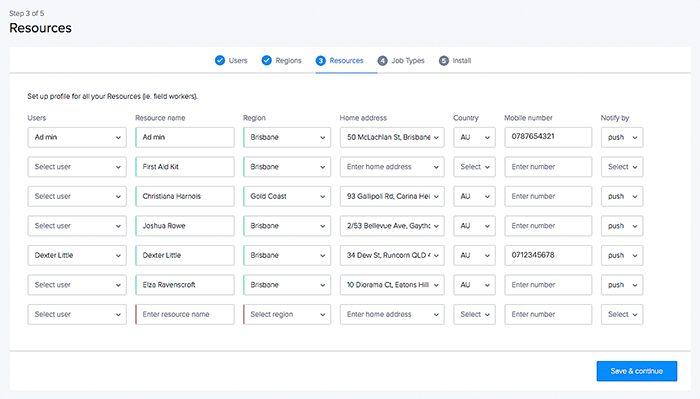Open Notify by Select for First Aid Kit
The height and width of the screenshot is (399, 700).
pyautogui.click(x=622, y=166)
